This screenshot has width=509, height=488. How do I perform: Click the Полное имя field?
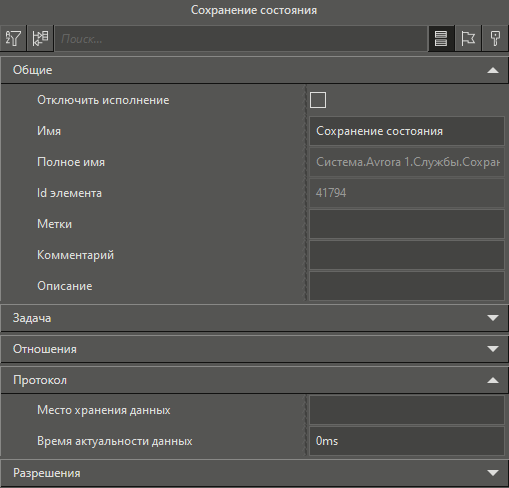coord(407,162)
